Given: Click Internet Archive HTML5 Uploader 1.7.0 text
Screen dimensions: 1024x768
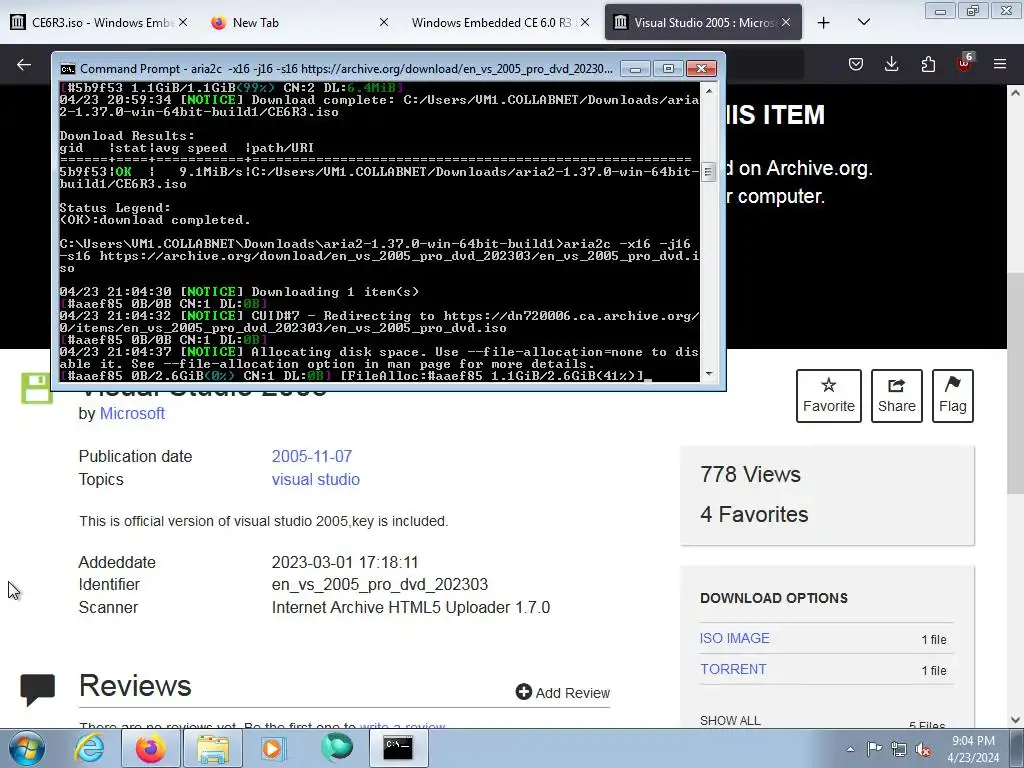Looking at the screenshot, I should [x=411, y=607].
